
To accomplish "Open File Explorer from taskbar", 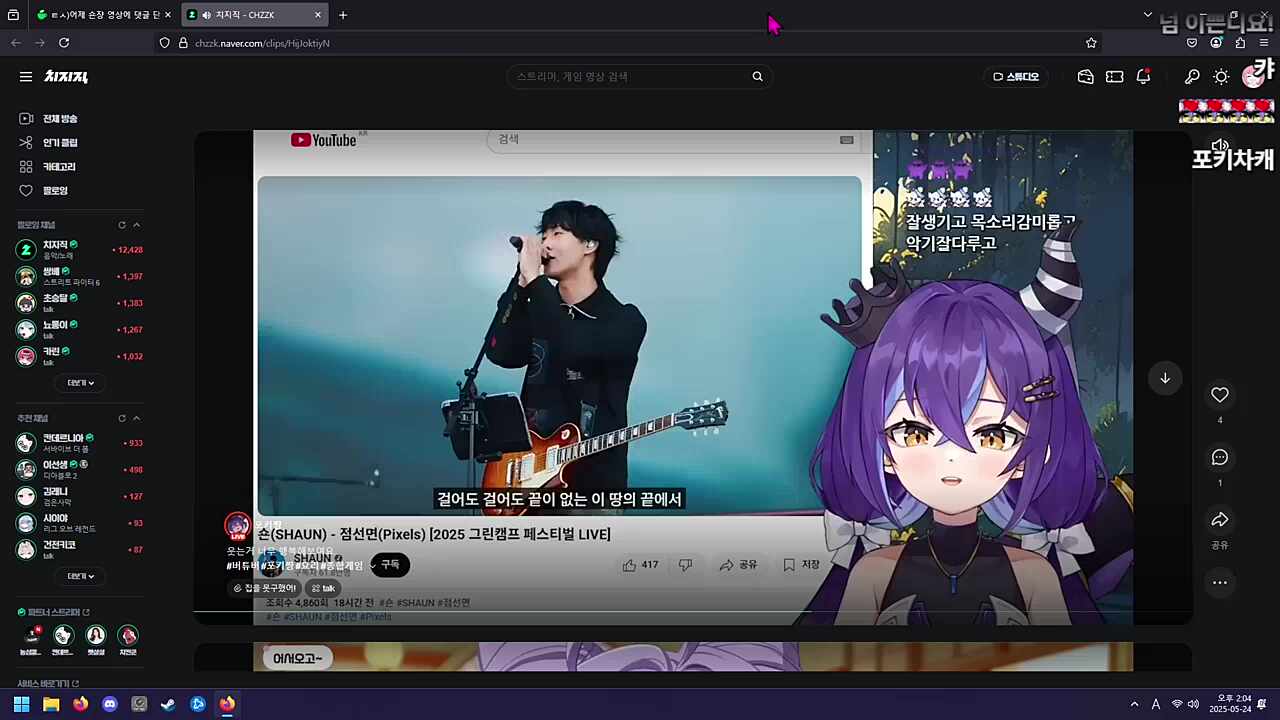I will tap(51, 704).
